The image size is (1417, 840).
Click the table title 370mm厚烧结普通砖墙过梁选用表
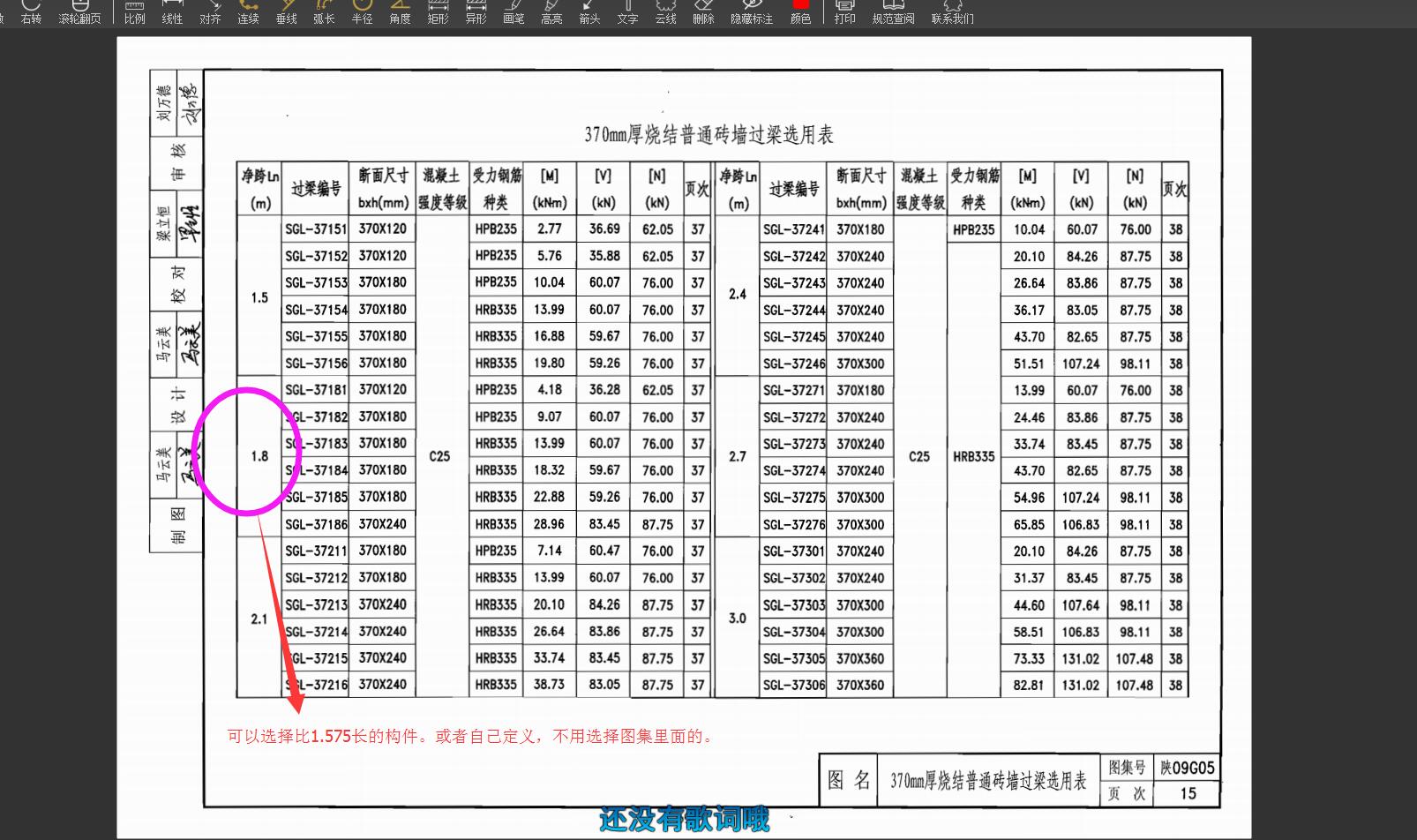[x=708, y=135]
